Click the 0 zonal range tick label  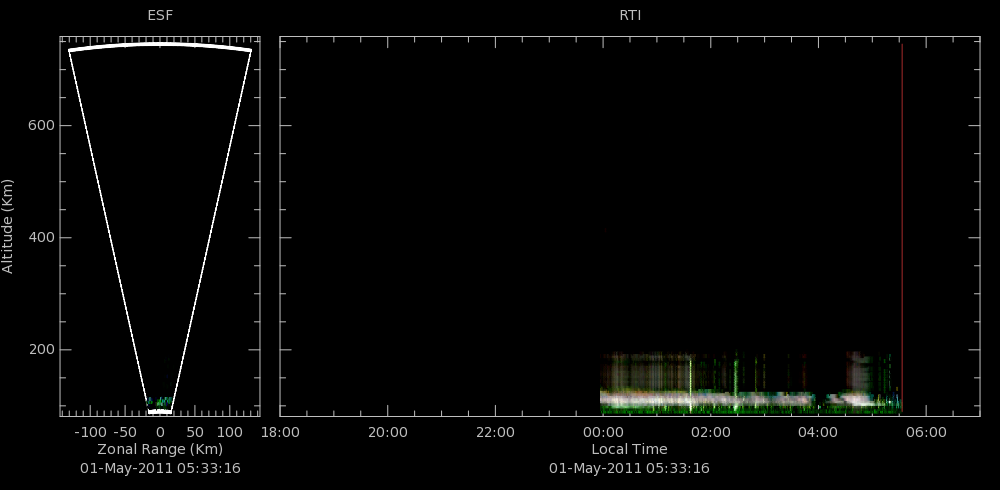point(160,433)
